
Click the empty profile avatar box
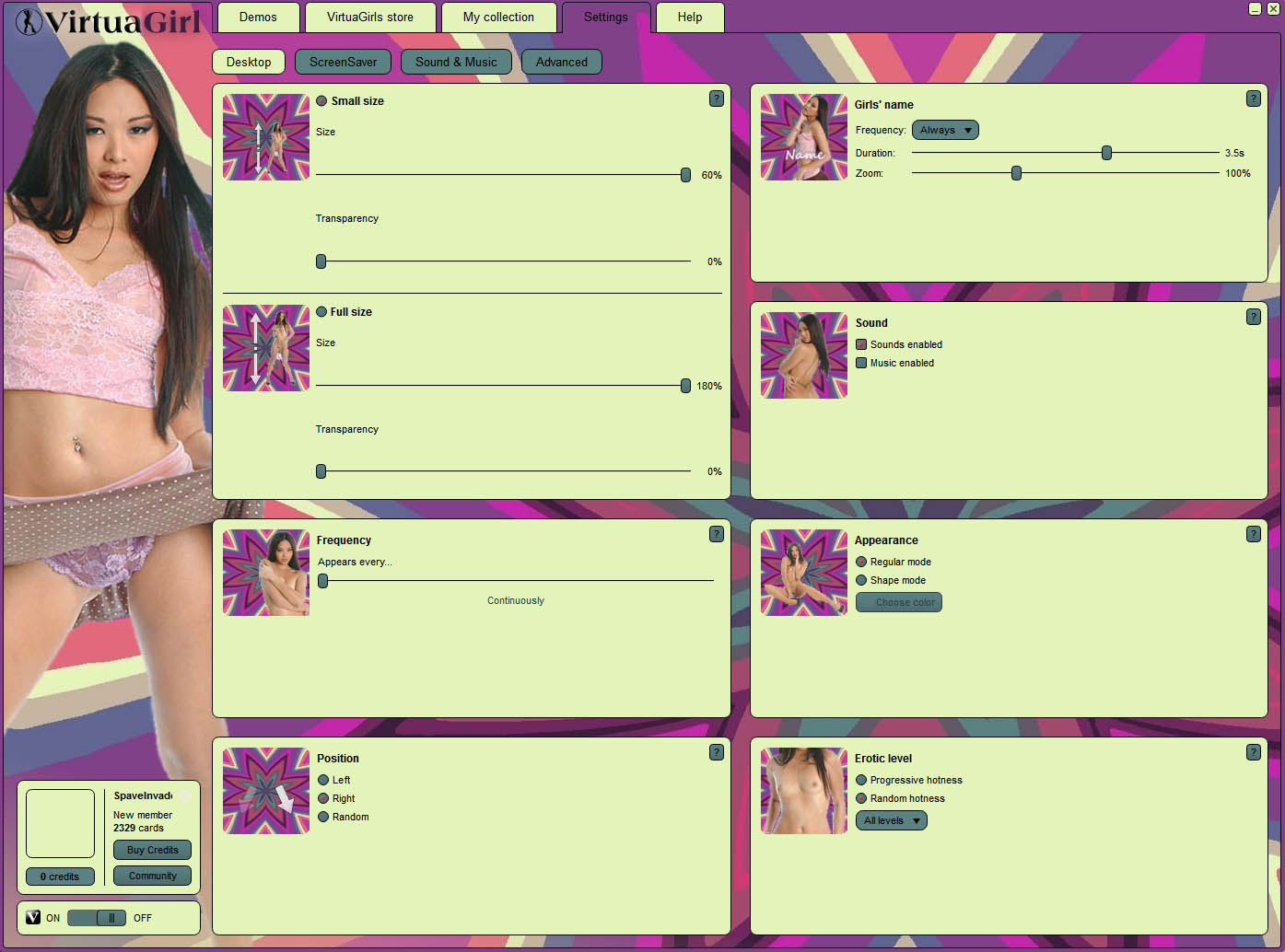tap(60, 823)
